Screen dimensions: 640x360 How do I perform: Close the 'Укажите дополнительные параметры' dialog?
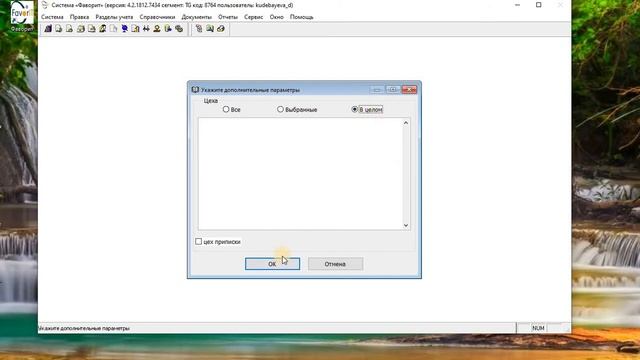[409, 89]
